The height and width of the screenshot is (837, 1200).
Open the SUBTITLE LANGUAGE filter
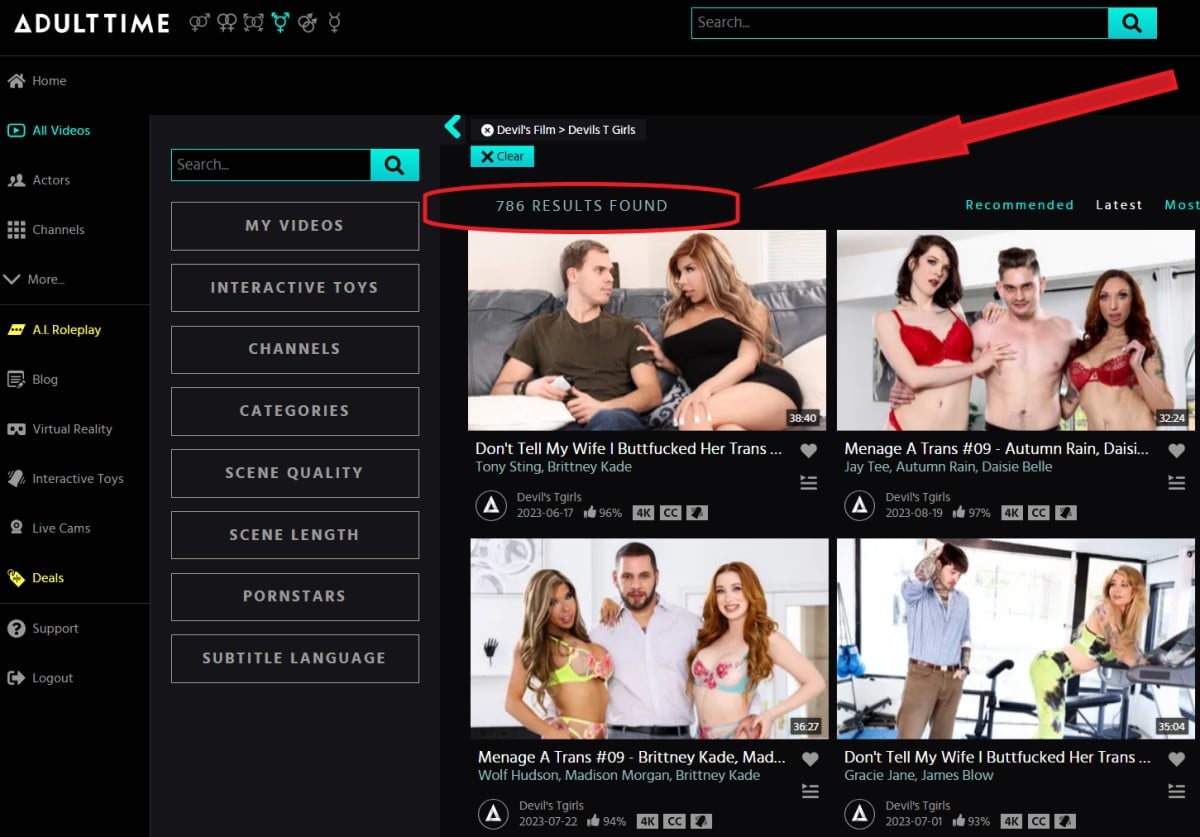point(295,658)
